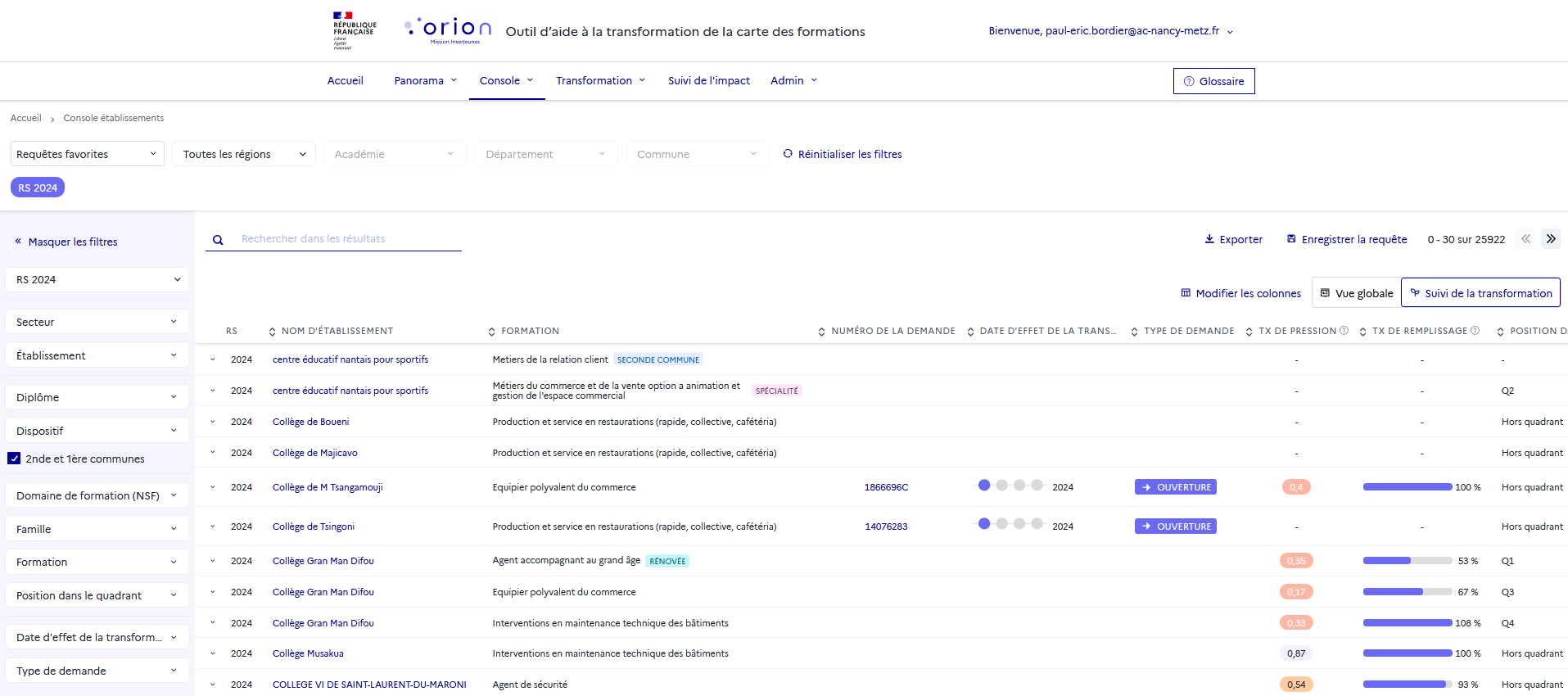Expand row Collège de Boueni

pos(212,422)
